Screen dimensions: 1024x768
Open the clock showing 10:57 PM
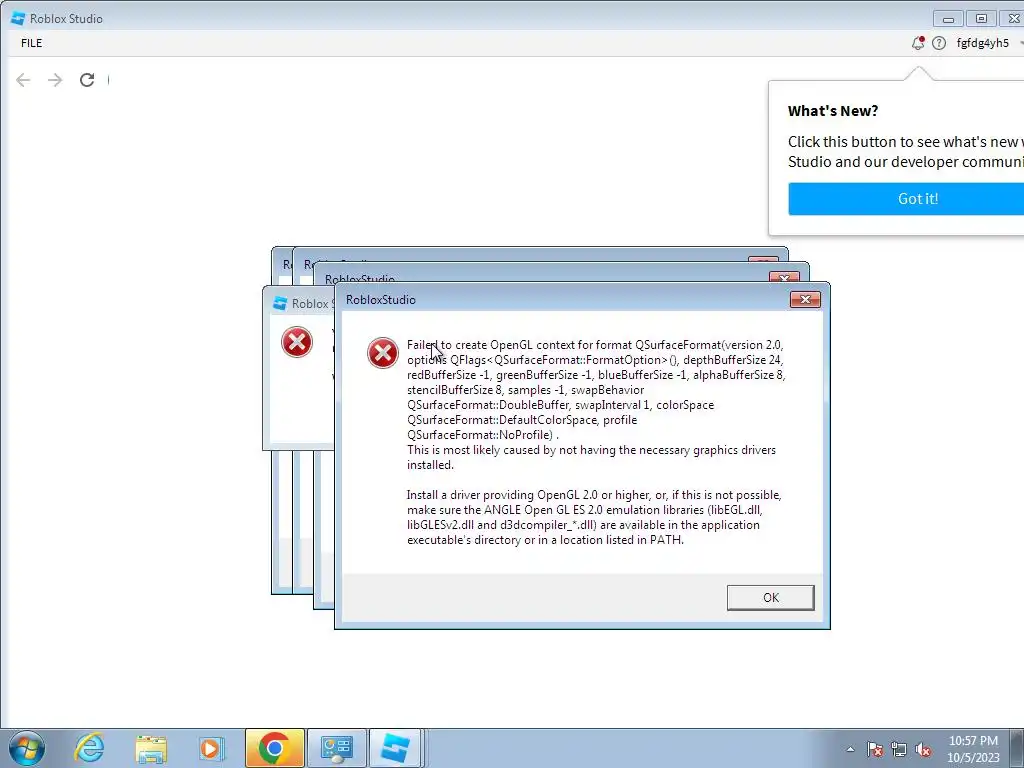973,749
